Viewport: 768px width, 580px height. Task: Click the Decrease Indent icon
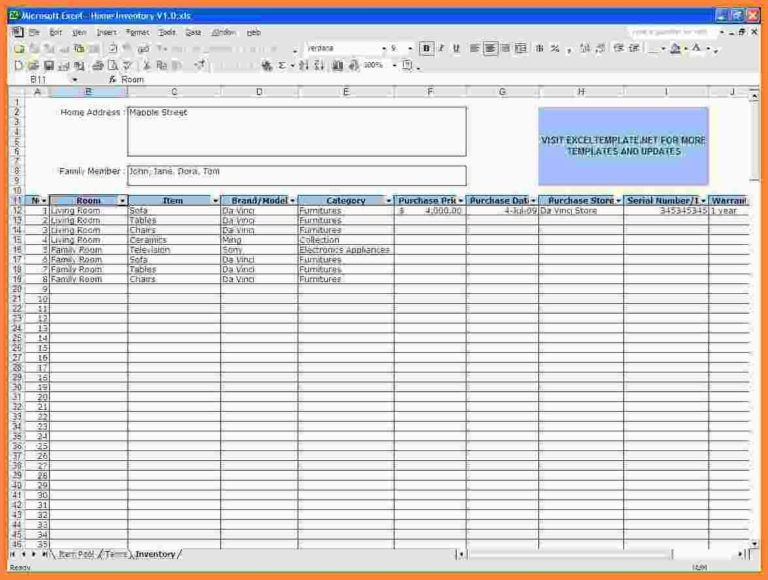click(619, 48)
